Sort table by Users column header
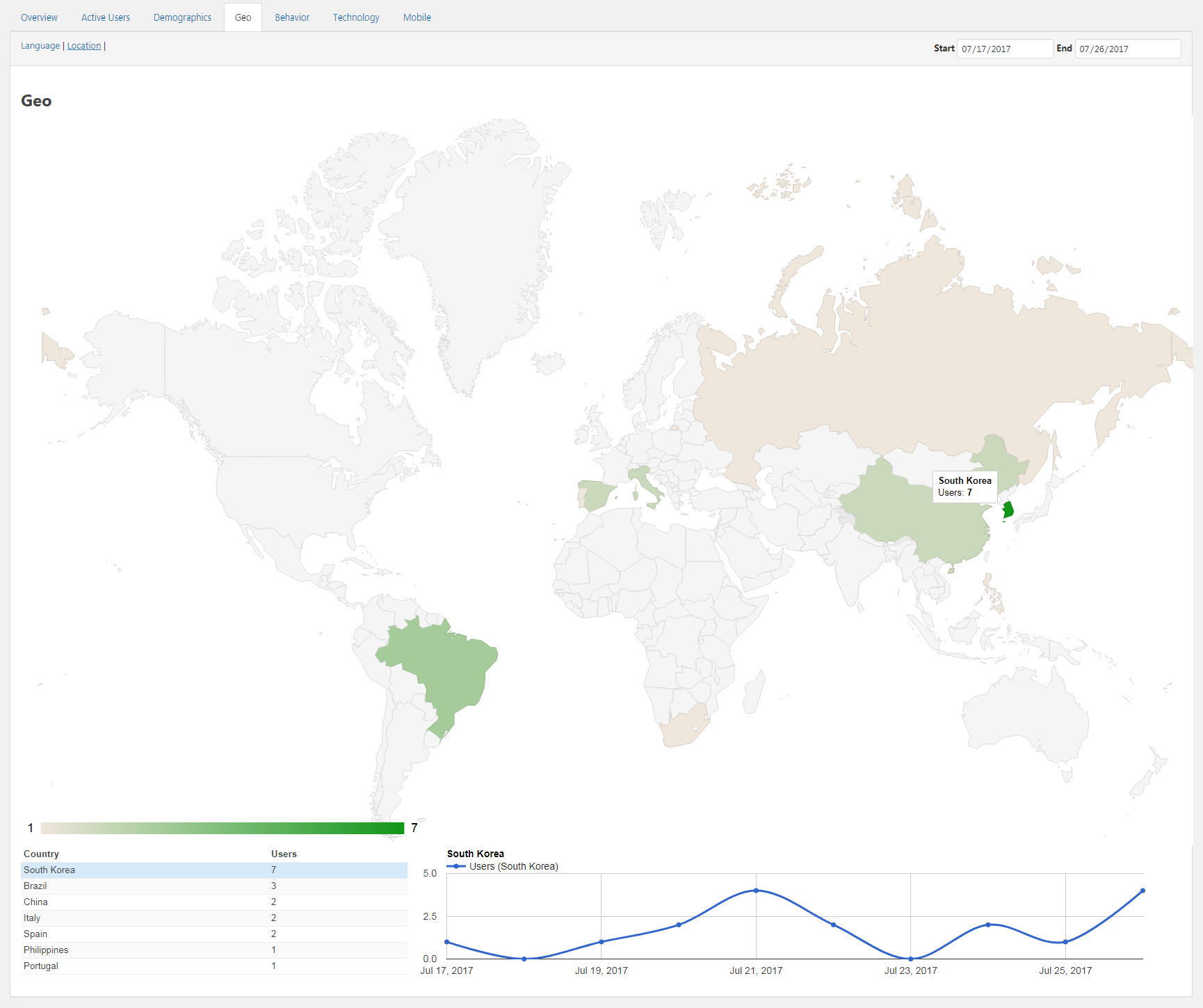The image size is (1203, 1008). 284,854
